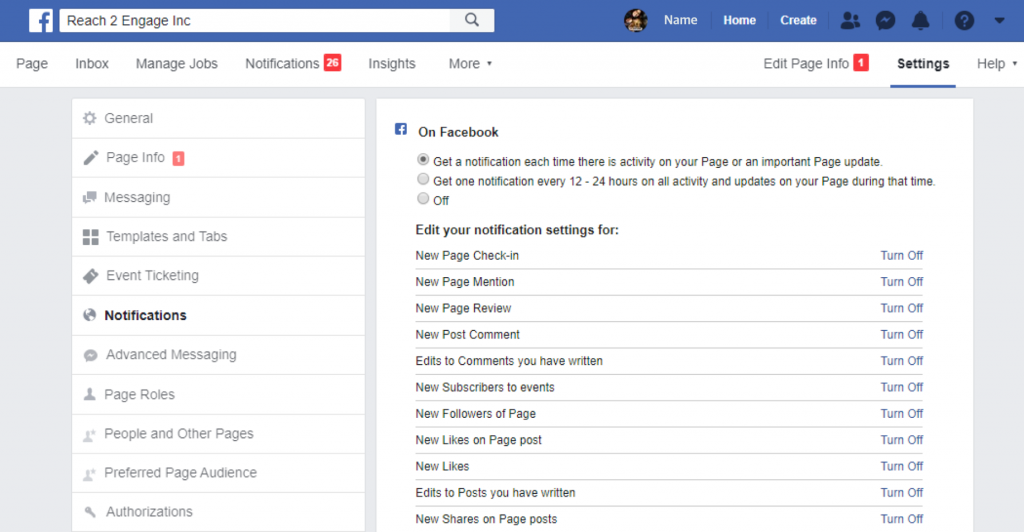Viewport: 1024px width, 532px height.
Task: Select notification for each Page activity
Action: coord(423,160)
